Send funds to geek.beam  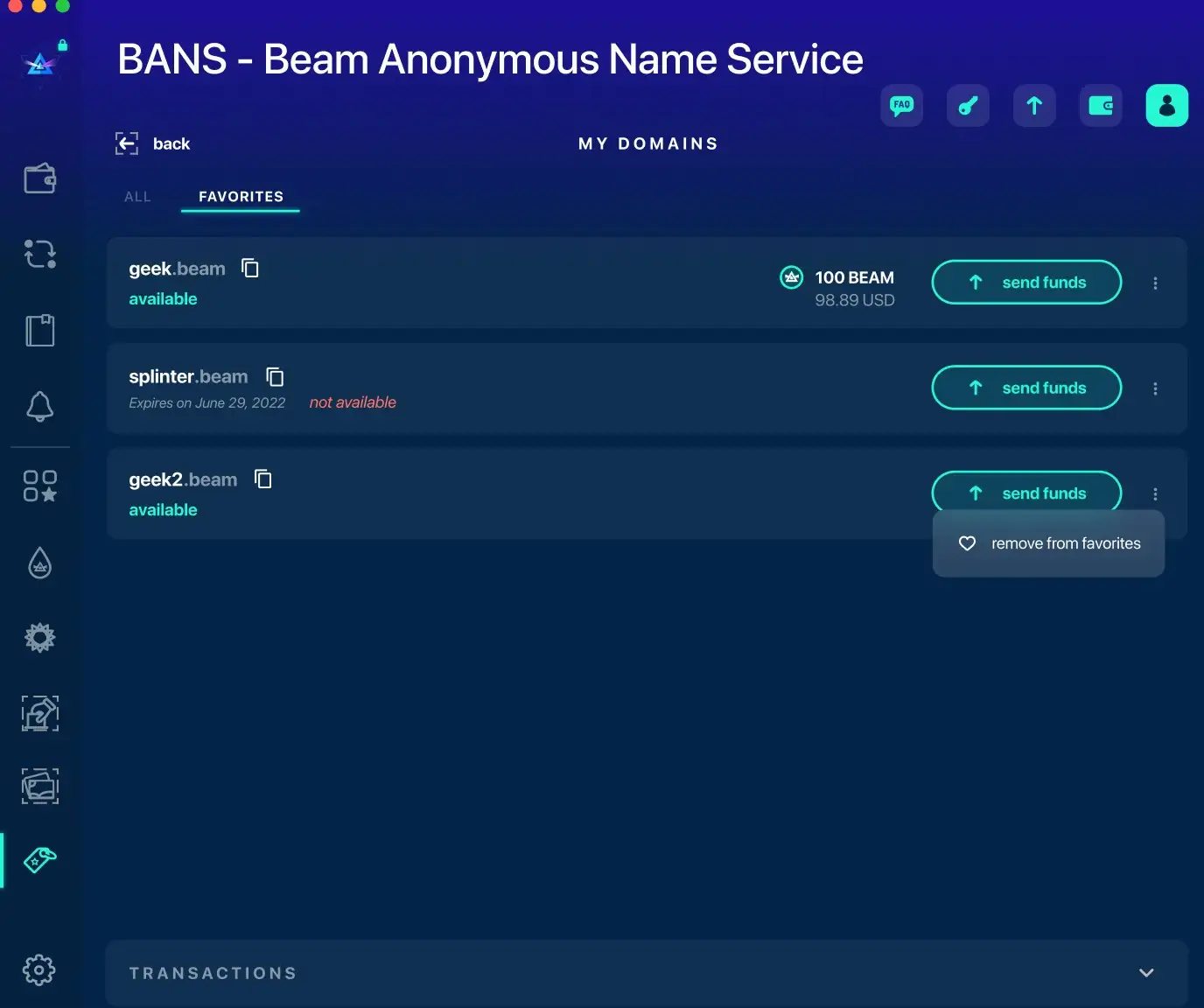point(1026,283)
